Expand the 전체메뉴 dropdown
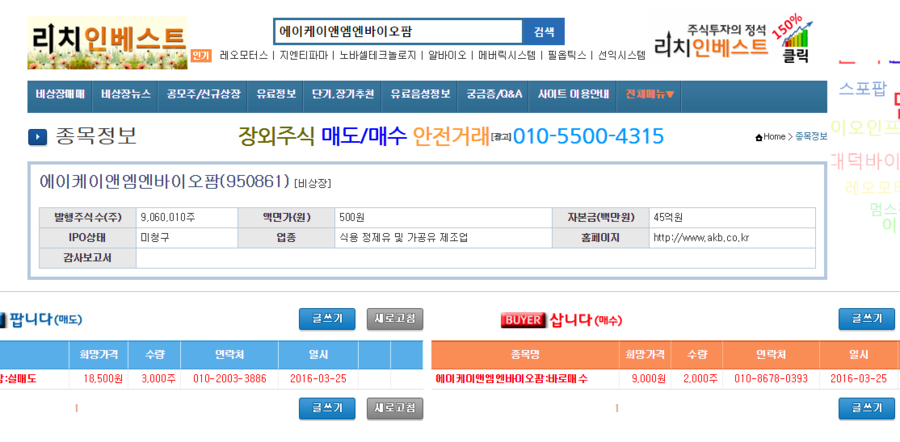900x442 pixels. (650, 94)
